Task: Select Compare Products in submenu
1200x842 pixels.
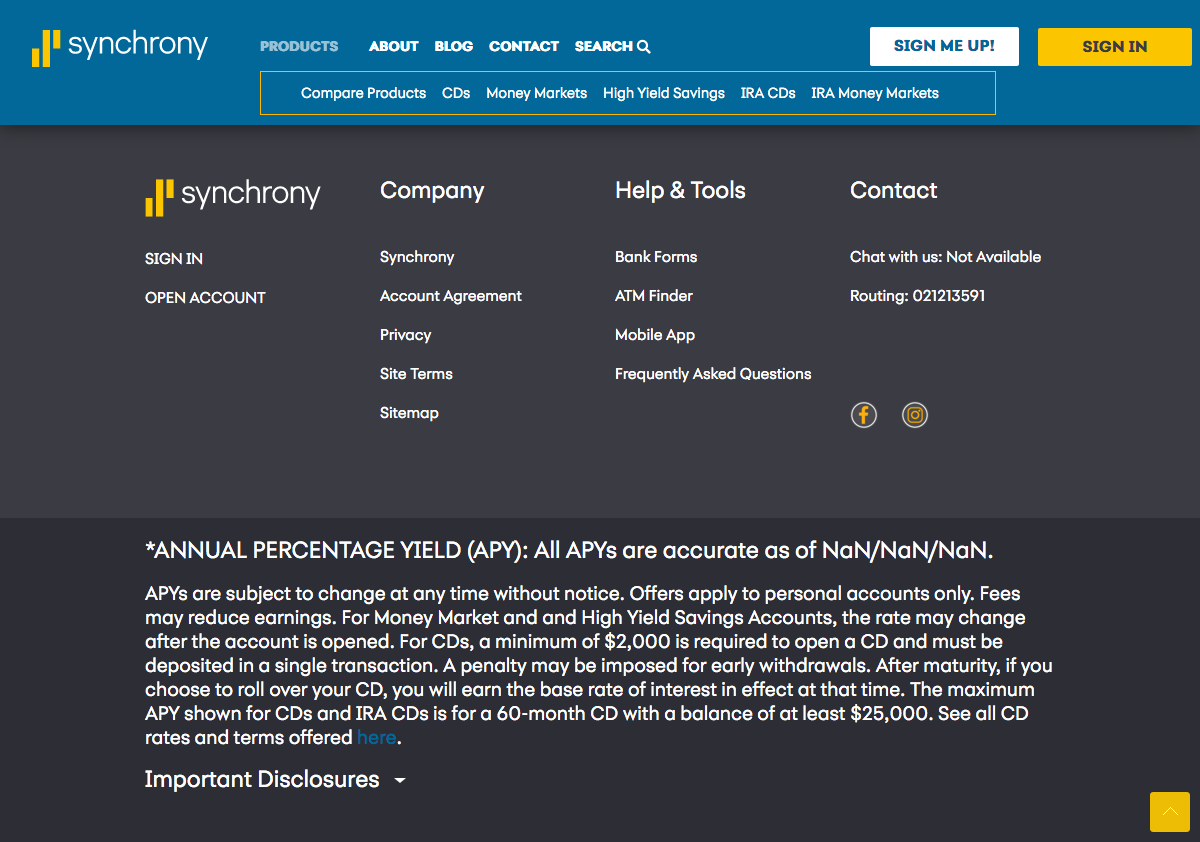Action: (x=364, y=93)
